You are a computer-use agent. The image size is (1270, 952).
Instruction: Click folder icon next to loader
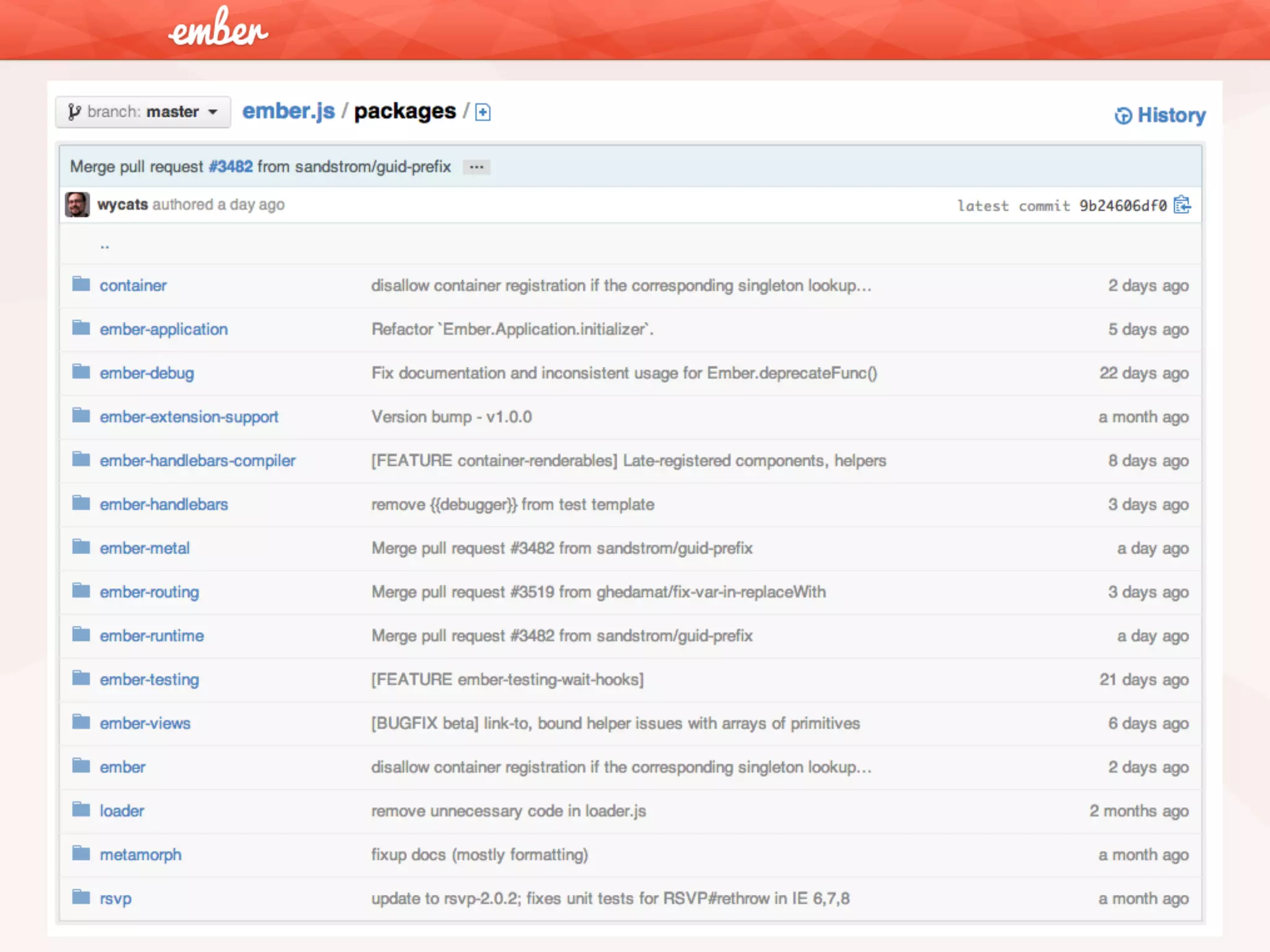(81, 810)
